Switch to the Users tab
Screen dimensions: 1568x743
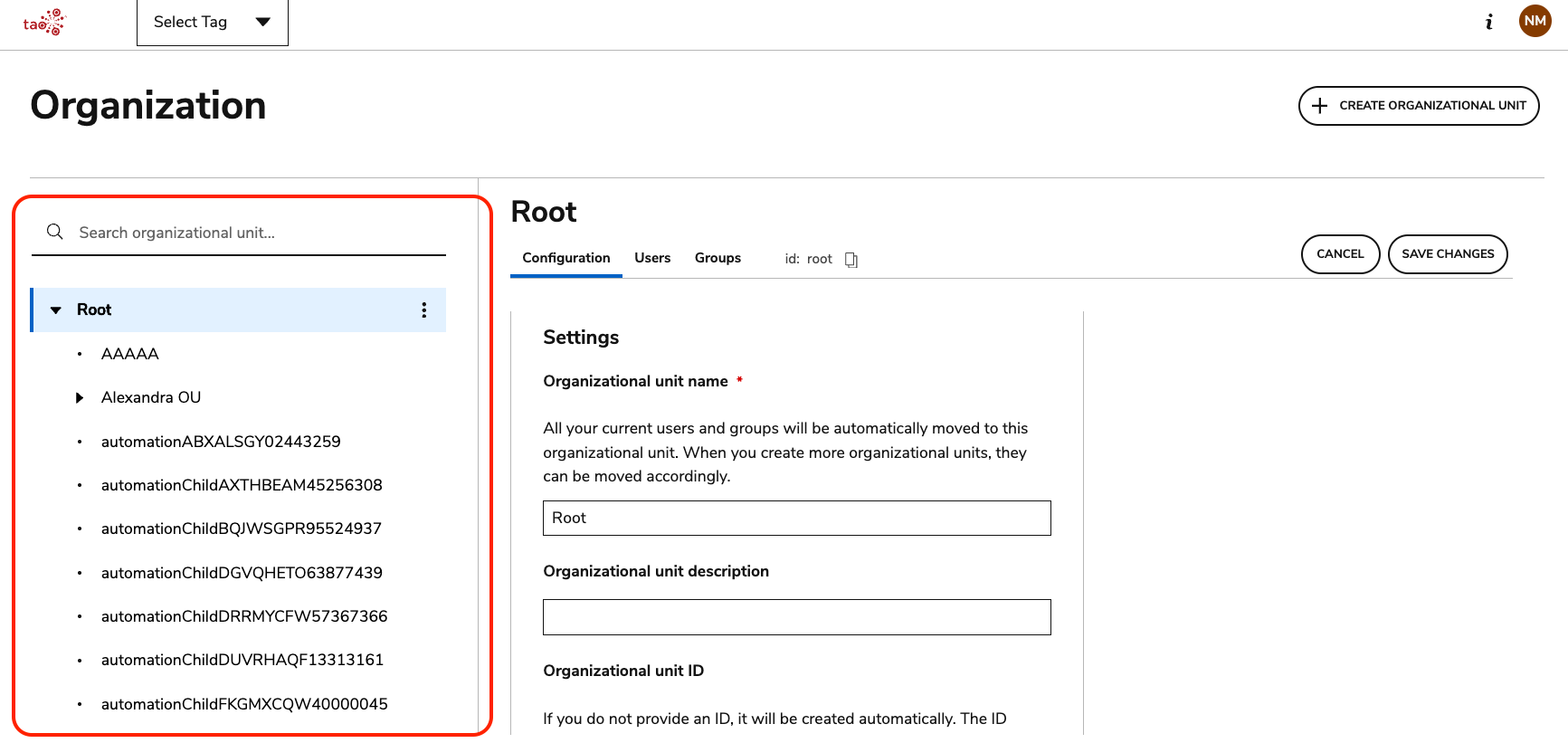tap(651, 258)
